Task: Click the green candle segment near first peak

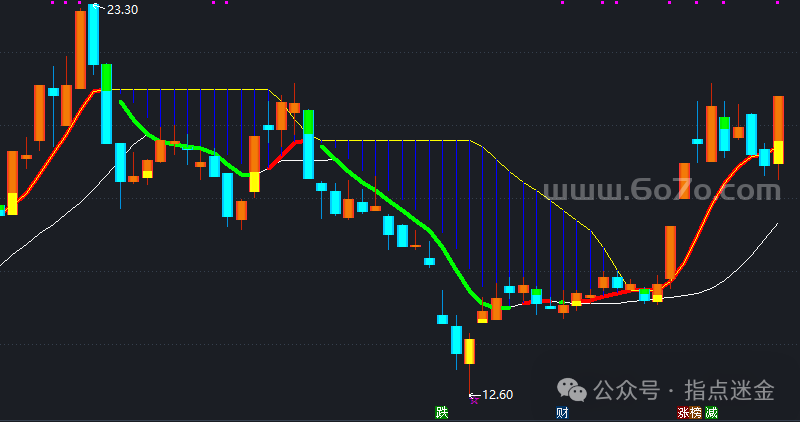Action: [x=106, y=78]
